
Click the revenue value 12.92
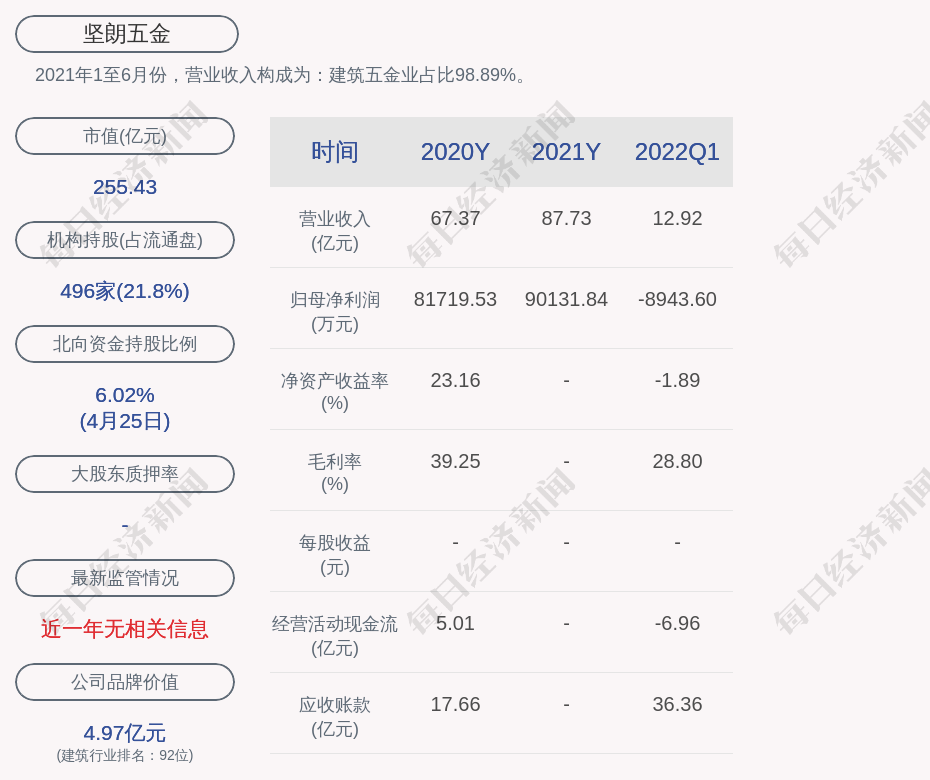point(677,218)
